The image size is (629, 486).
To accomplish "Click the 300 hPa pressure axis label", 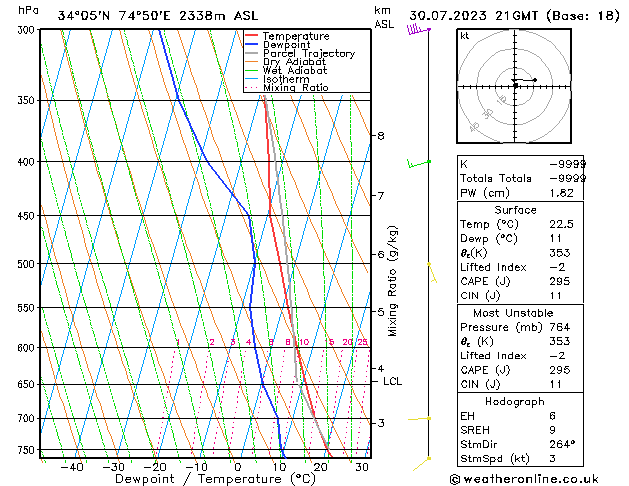I will pos(28,30).
